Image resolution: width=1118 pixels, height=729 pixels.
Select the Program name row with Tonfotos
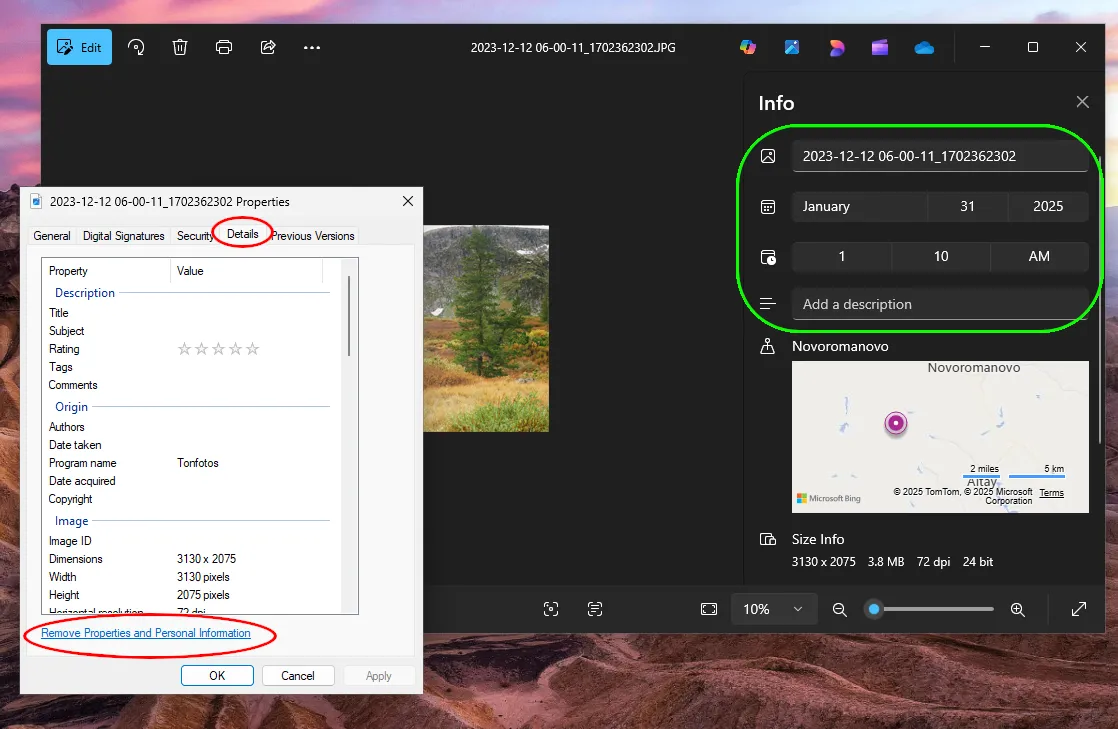coord(191,463)
